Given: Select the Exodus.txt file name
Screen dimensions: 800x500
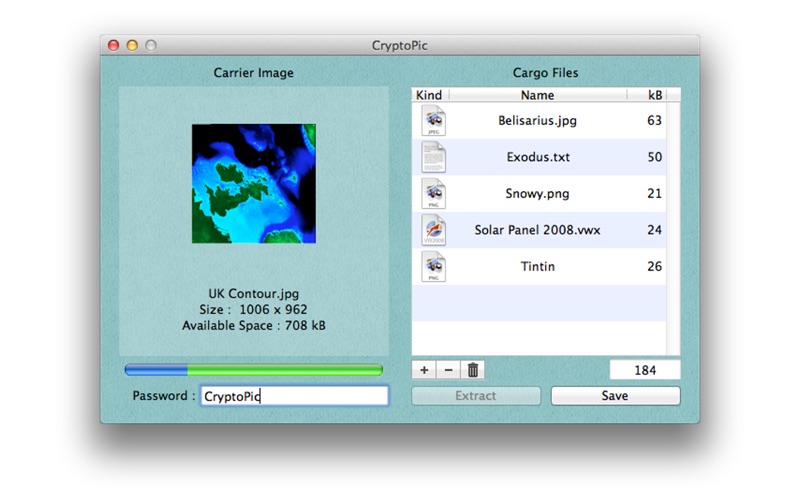Looking at the screenshot, I should click(538, 157).
